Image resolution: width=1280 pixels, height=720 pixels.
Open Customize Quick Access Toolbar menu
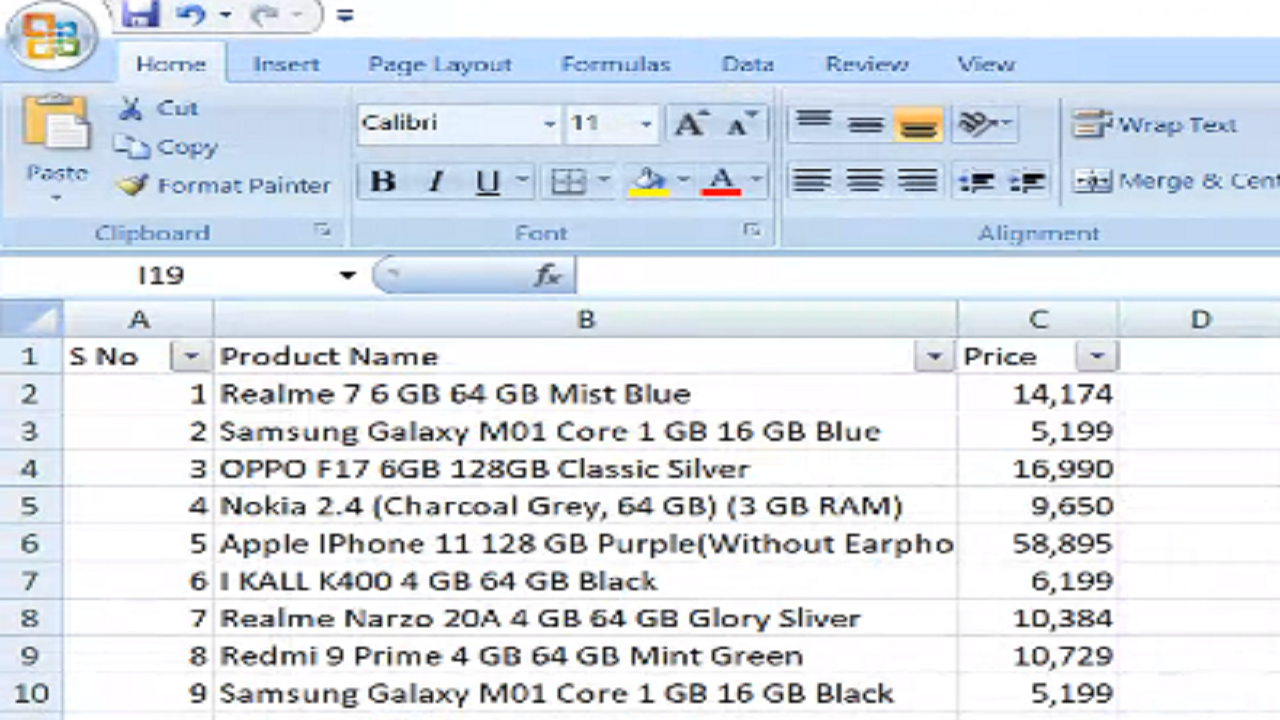(x=345, y=16)
